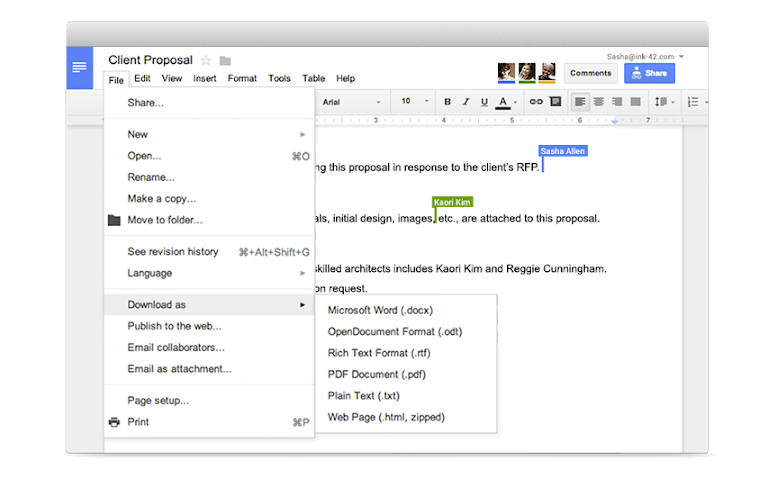Download as Web Page (.html, zipped)
This screenshot has width=768, height=479.
(406, 417)
